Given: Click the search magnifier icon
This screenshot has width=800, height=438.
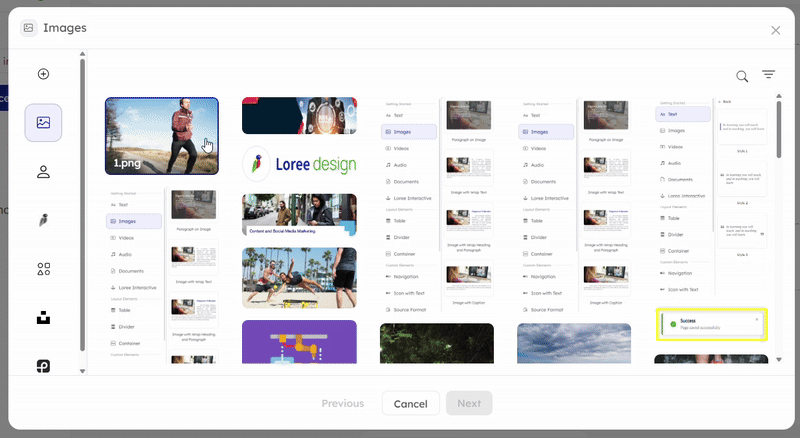Looking at the screenshot, I should tap(742, 77).
